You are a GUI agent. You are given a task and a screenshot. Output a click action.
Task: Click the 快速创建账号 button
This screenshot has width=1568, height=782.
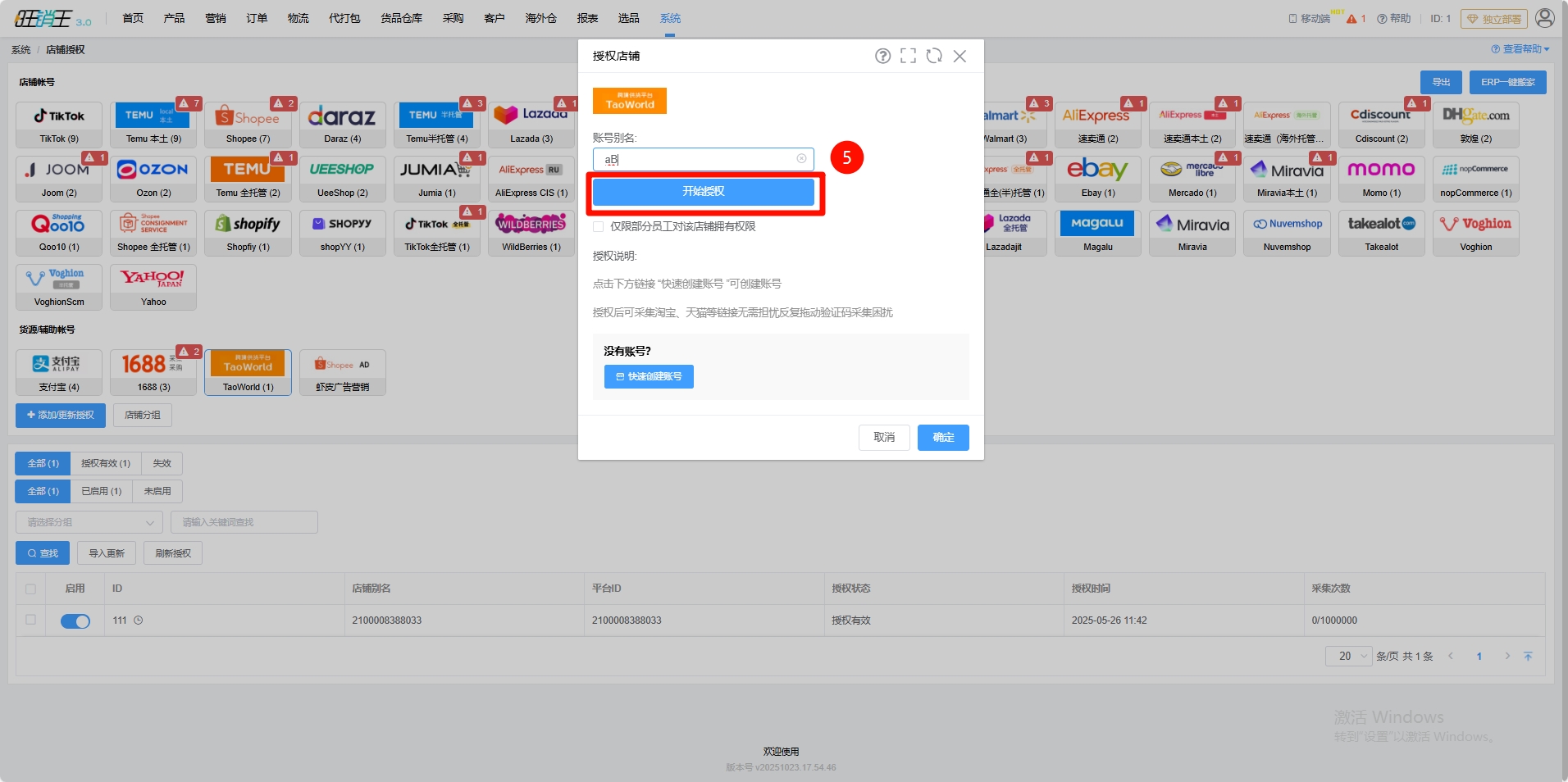tap(649, 376)
